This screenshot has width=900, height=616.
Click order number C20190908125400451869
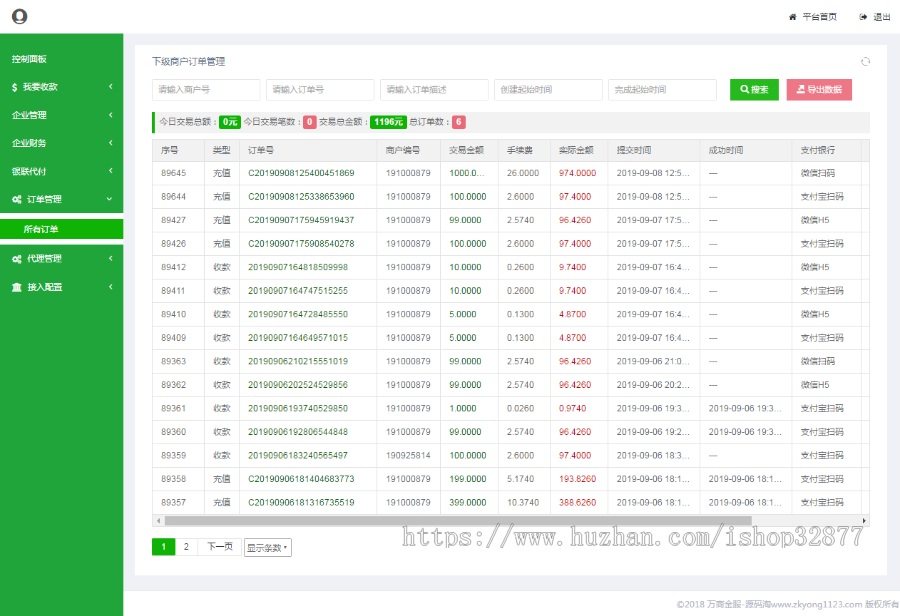(x=301, y=173)
